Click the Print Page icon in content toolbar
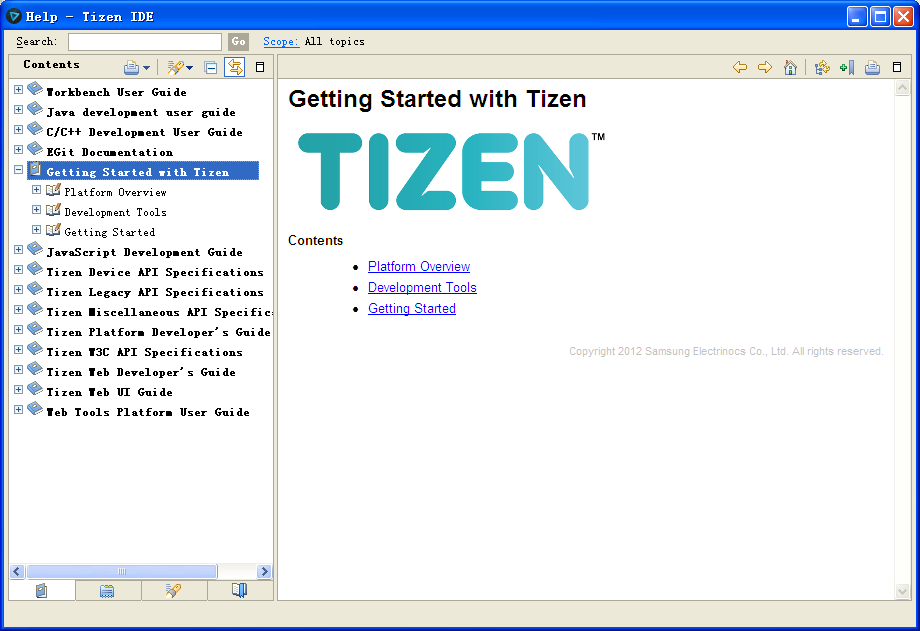This screenshot has width=920, height=631. pos(872,68)
